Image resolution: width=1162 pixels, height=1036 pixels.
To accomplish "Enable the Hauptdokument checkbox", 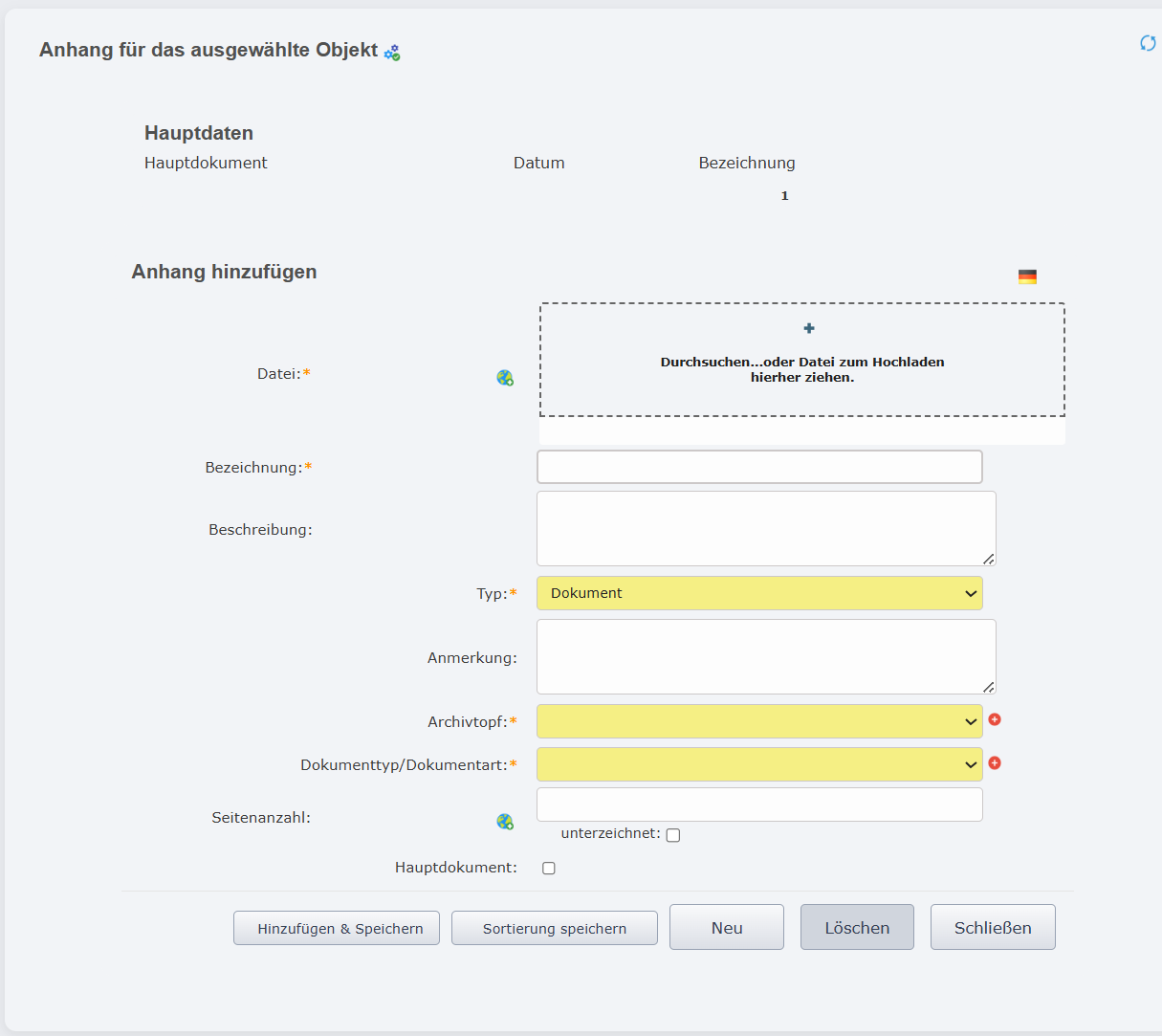I will coord(549,869).
